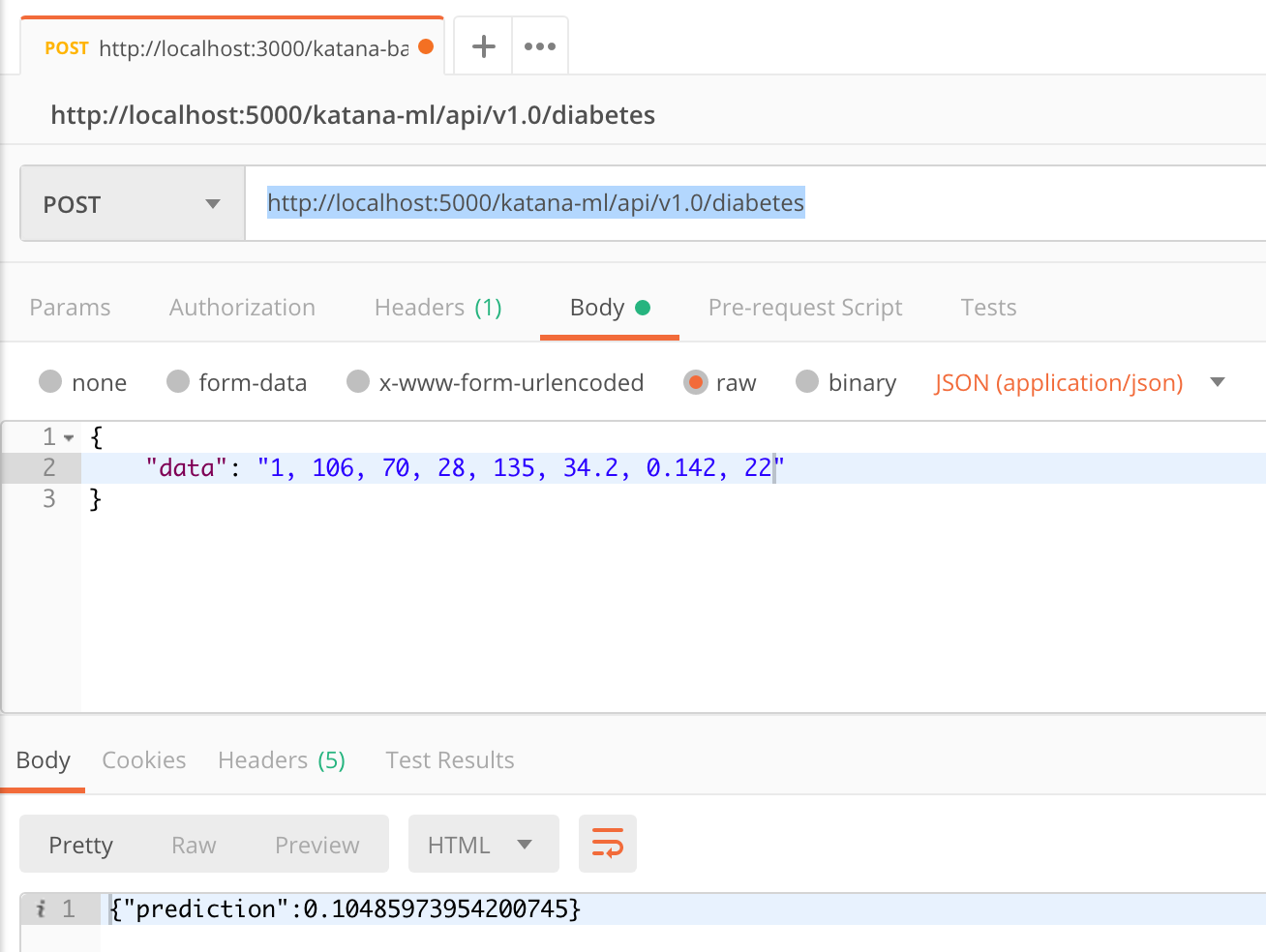Image resolution: width=1266 pixels, height=952 pixels.
Task: Open the HTML response format dropdown
Action: (483, 843)
